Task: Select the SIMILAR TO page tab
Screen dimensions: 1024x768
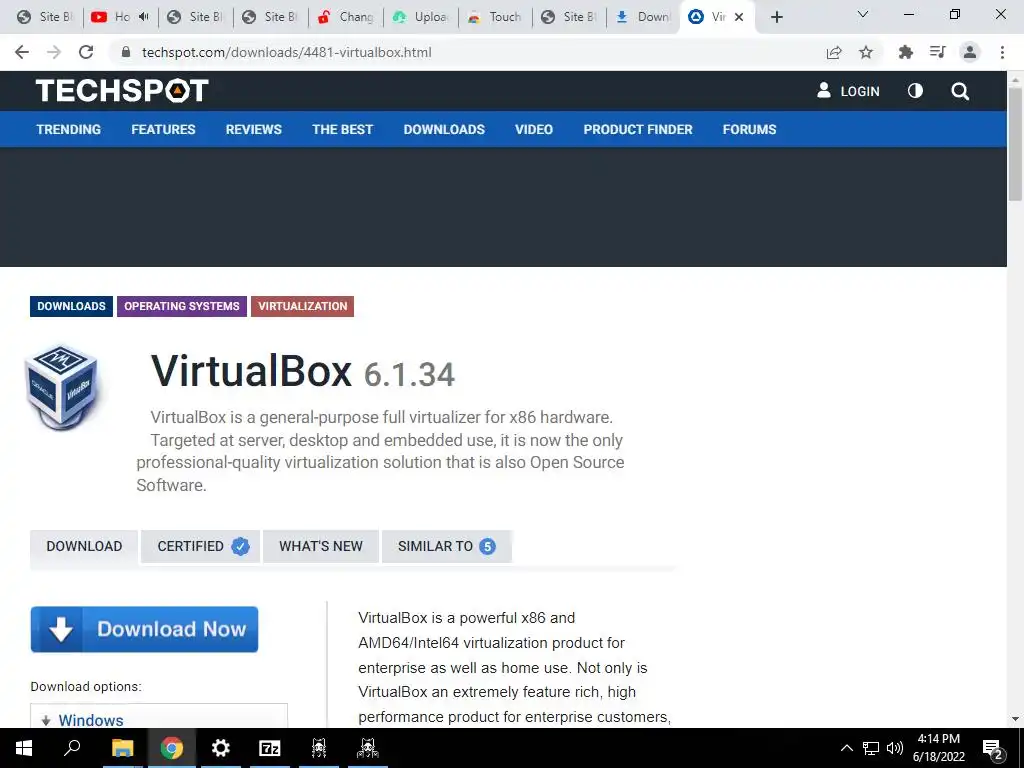Action: click(x=447, y=547)
